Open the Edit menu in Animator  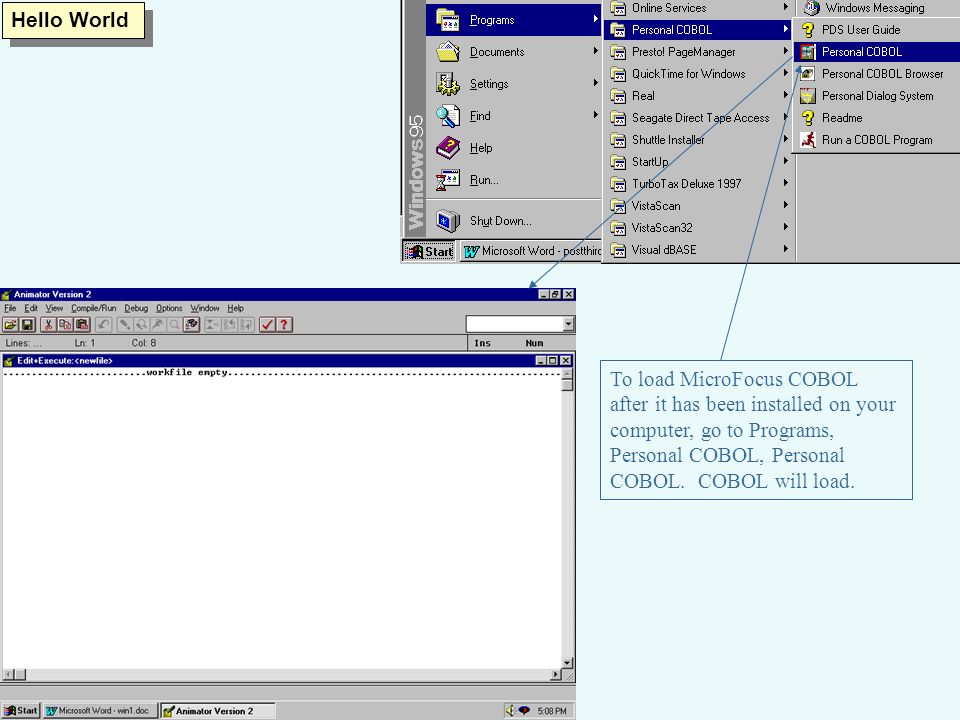31,308
